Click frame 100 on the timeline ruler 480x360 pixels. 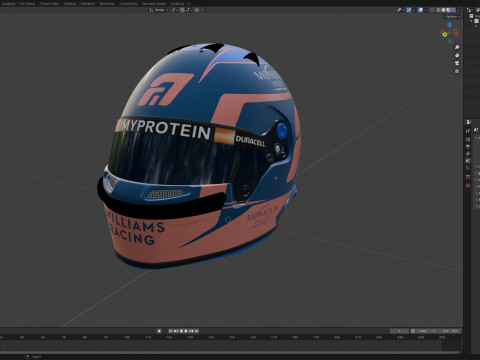[x=127, y=337]
